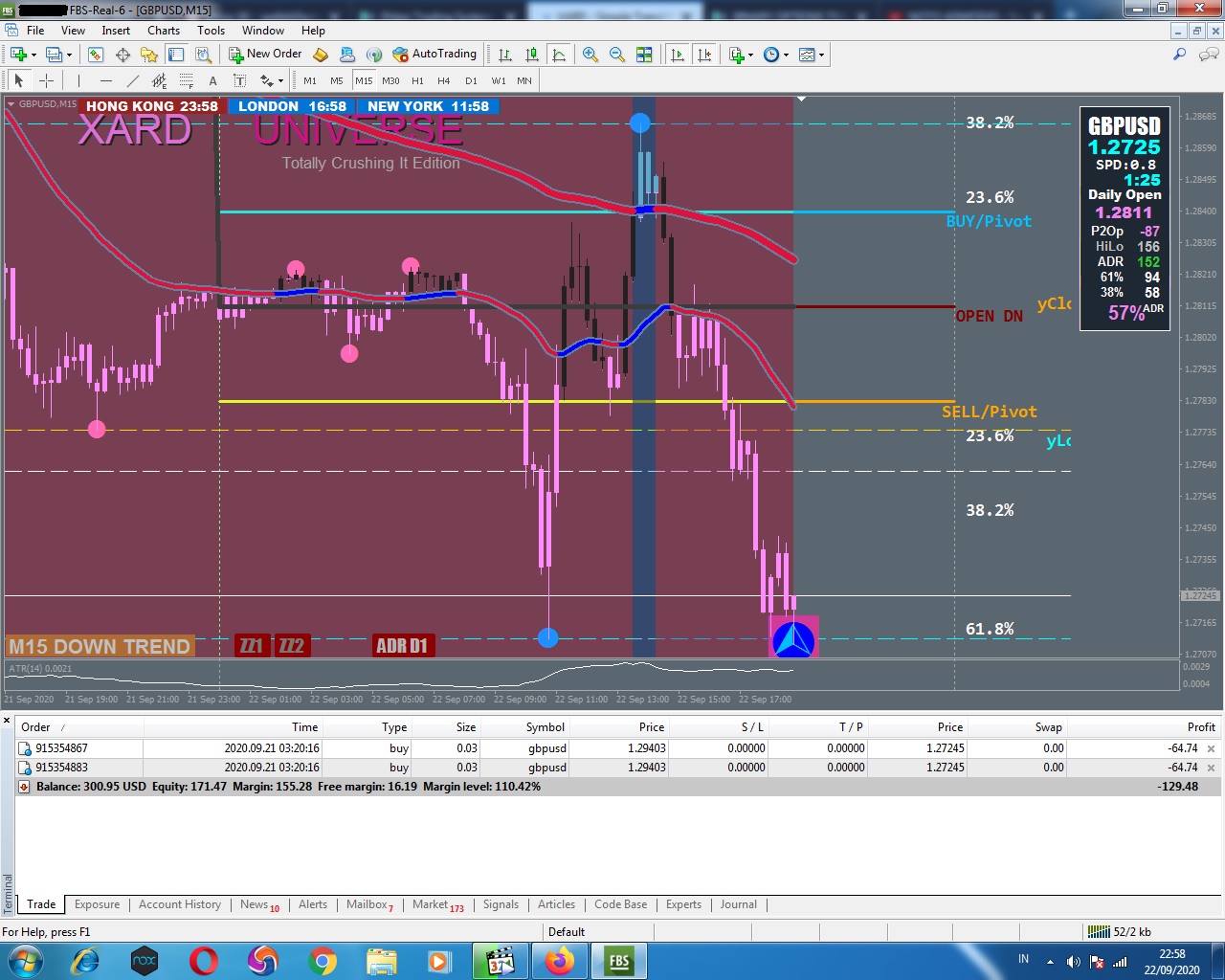Switch chart to candlesticks icon

pos(532,55)
